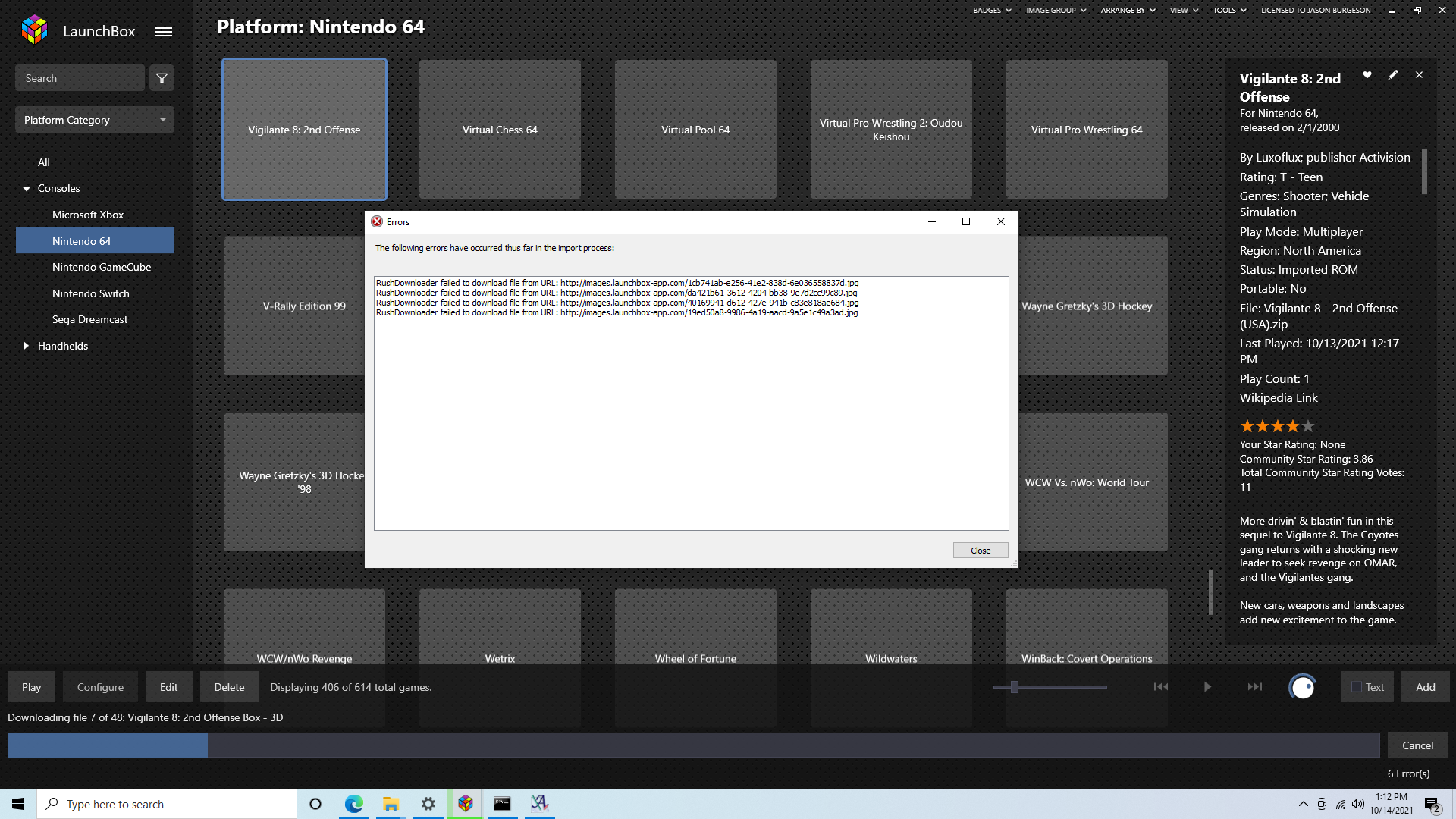Collapse the Consoles tree node
Screen dimensions: 1456x819
(27, 189)
